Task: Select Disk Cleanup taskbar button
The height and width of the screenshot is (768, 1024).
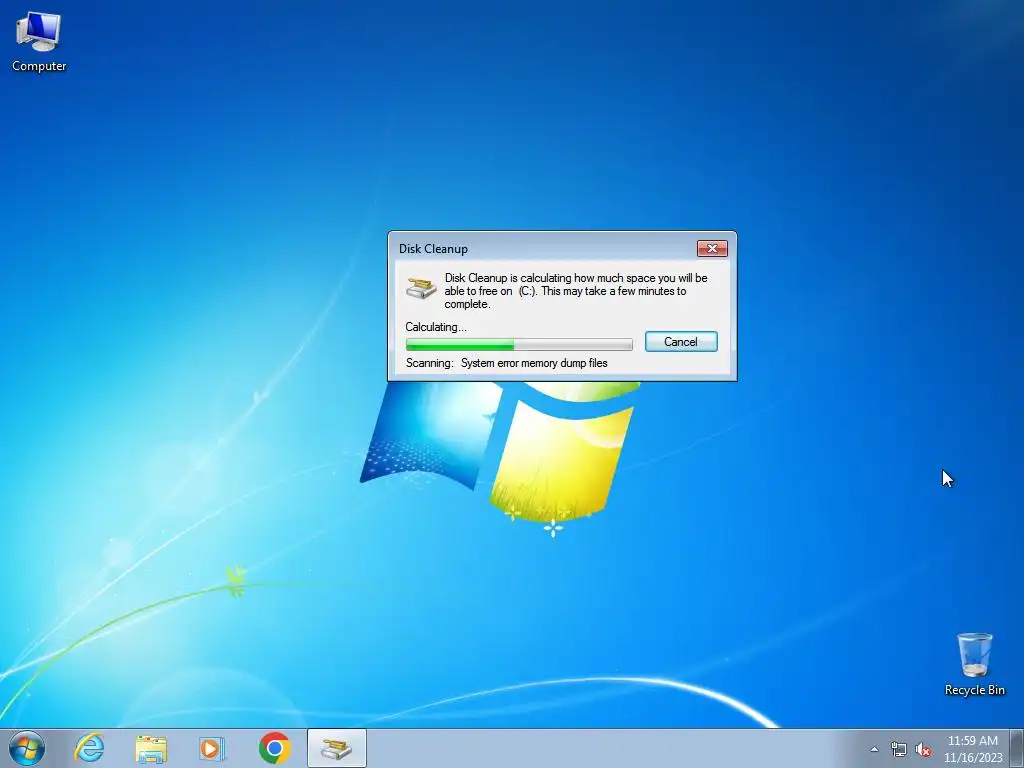Action: (336, 748)
